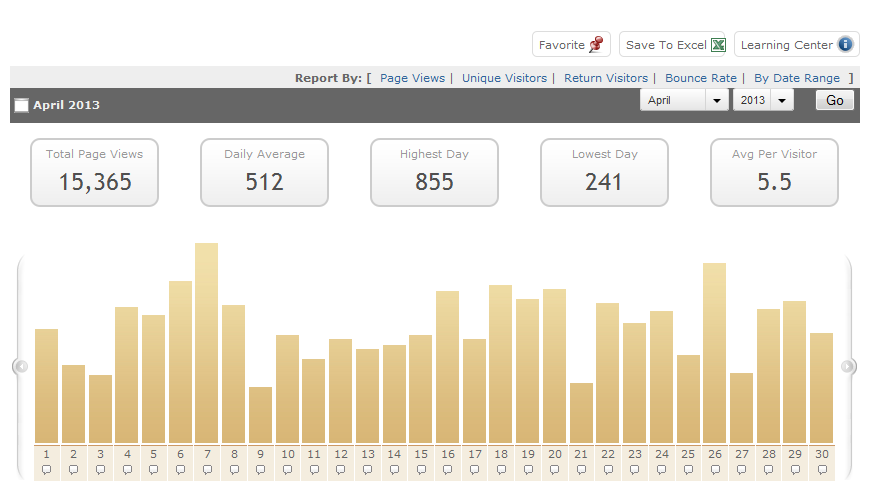Open comment bubble for day 18
Screen dimensions: 869x492
(x=501, y=470)
